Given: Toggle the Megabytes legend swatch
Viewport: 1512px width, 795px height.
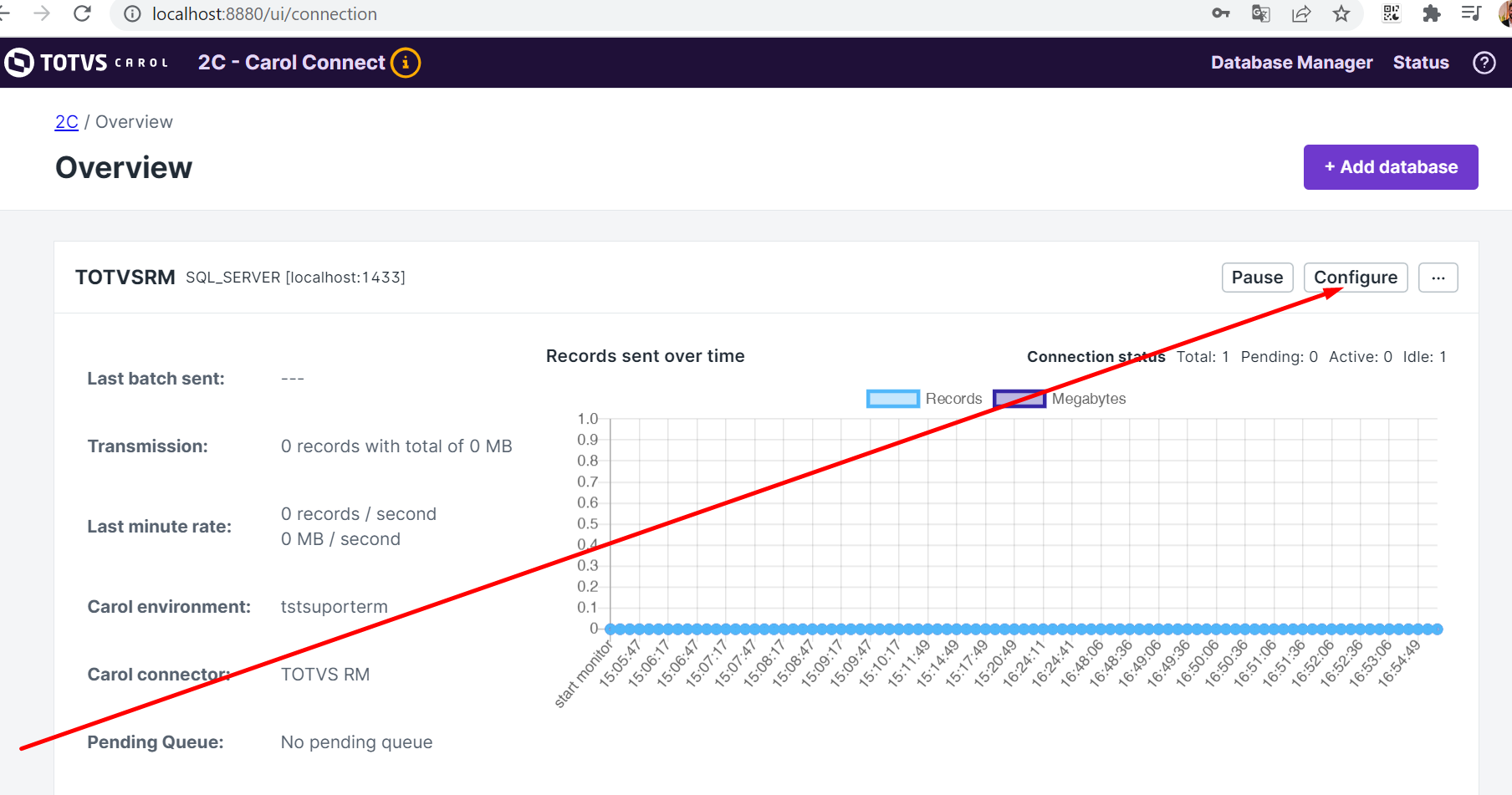Looking at the screenshot, I should click(1019, 399).
